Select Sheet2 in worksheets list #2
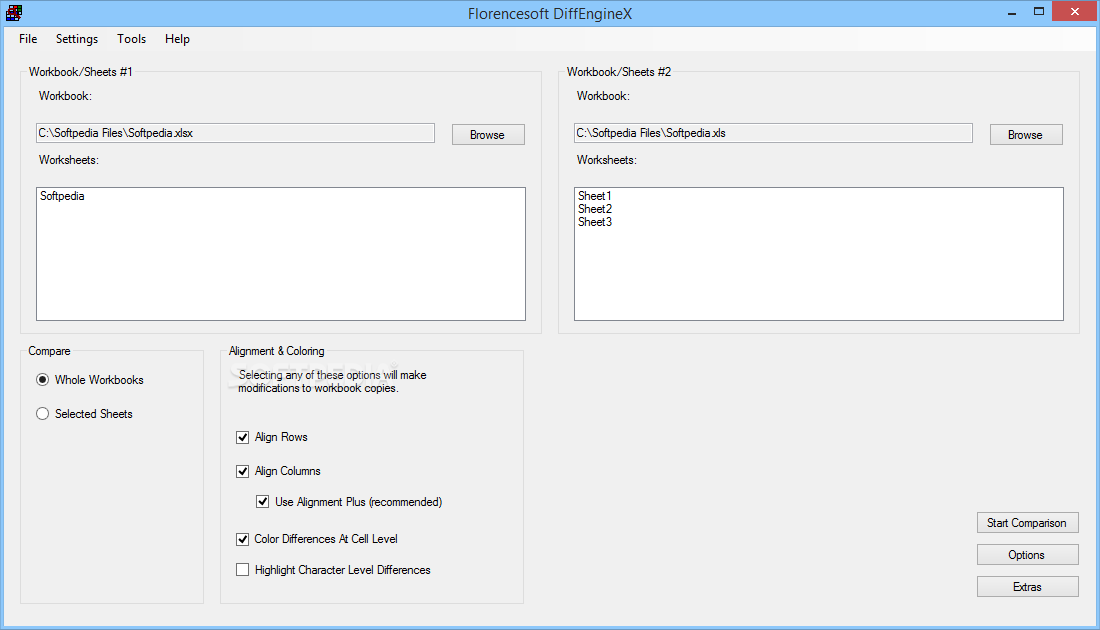The image size is (1100, 630). pyautogui.click(x=595, y=209)
